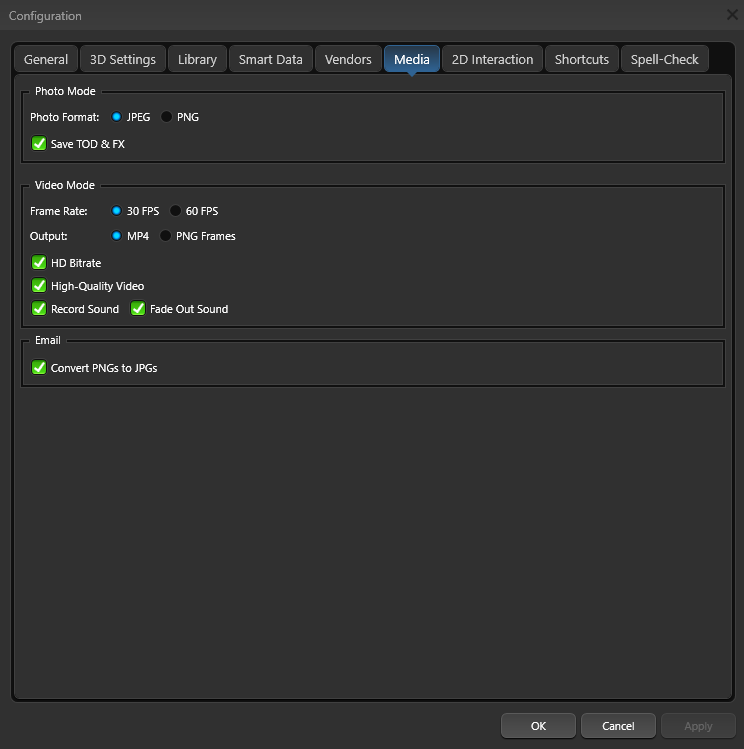Click the OK button
This screenshot has height=749, width=744.
coord(538,726)
